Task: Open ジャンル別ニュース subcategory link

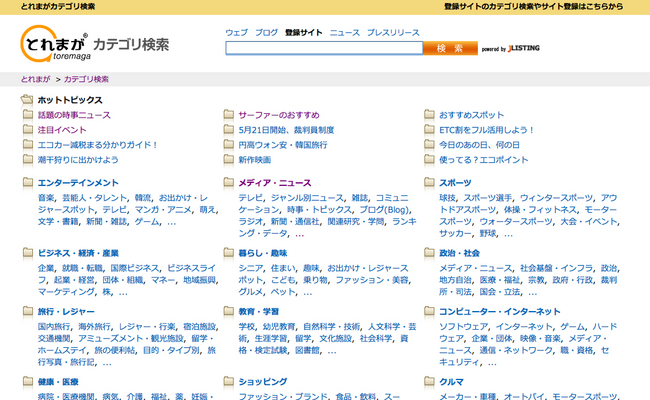Action: click(x=307, y=198)
